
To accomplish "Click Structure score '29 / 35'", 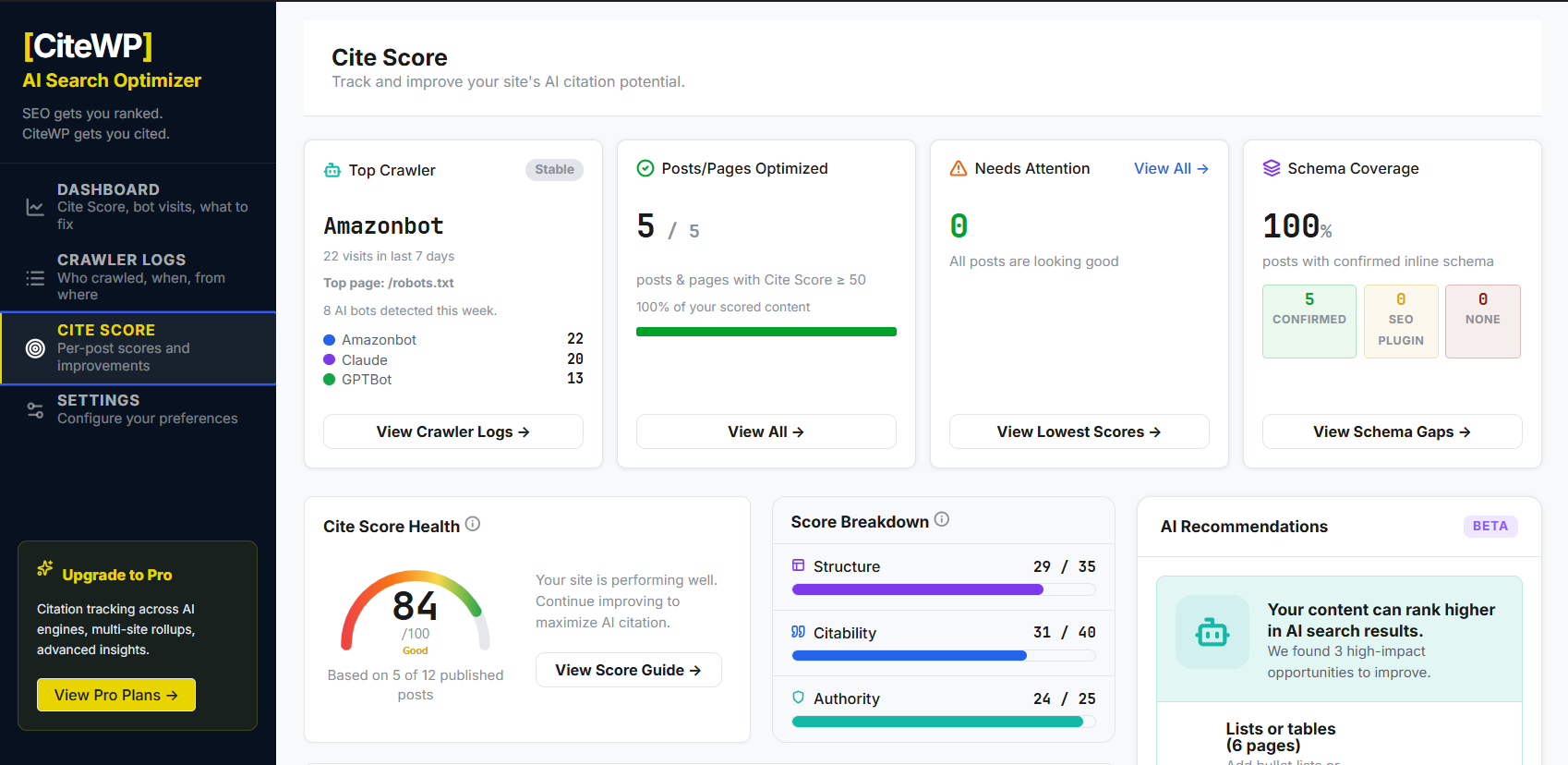I will click(x=1065, y=566).
